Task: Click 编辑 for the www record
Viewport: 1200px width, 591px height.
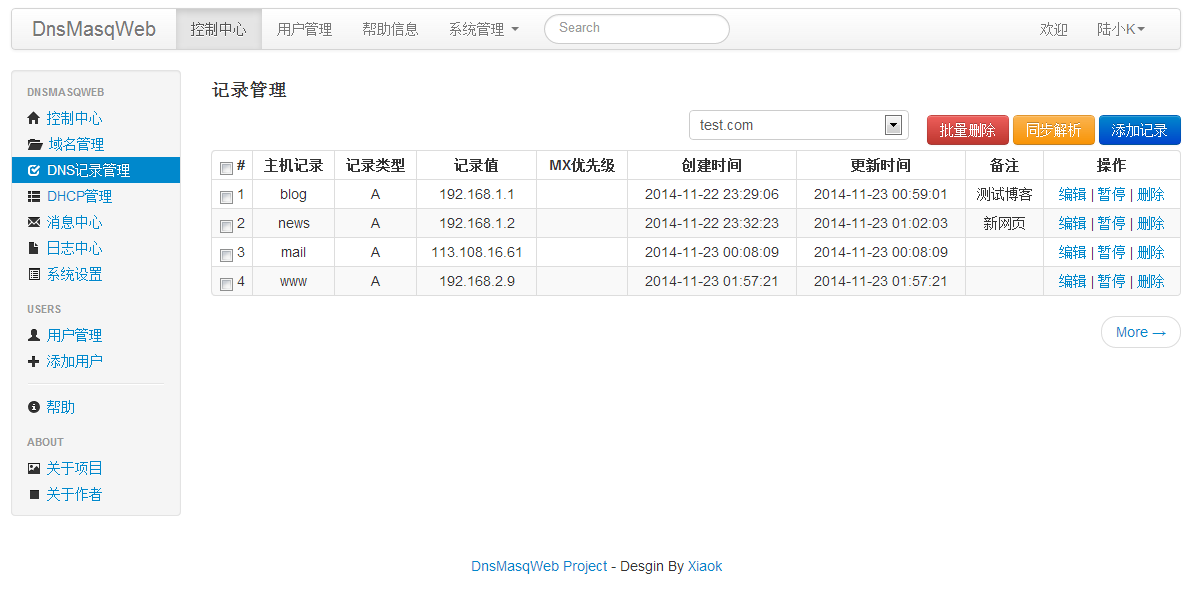Action: [1072, 281]
